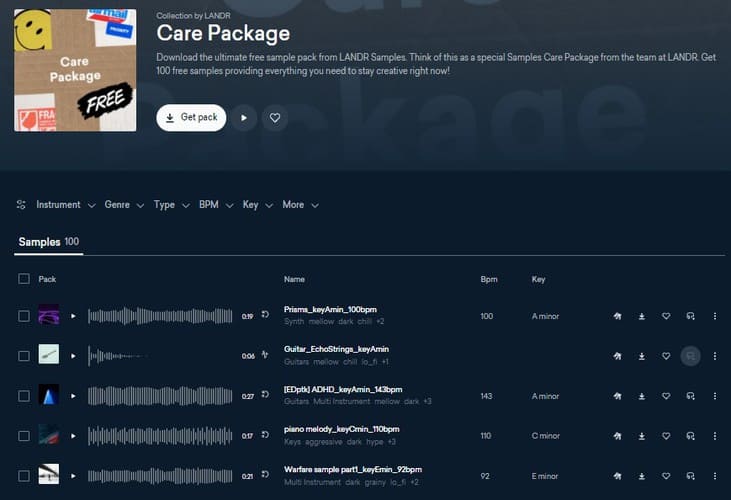This screenshot has width=731, height=500.
Task: Expand the Instrument filter dropdown
Action: point(66,205)
